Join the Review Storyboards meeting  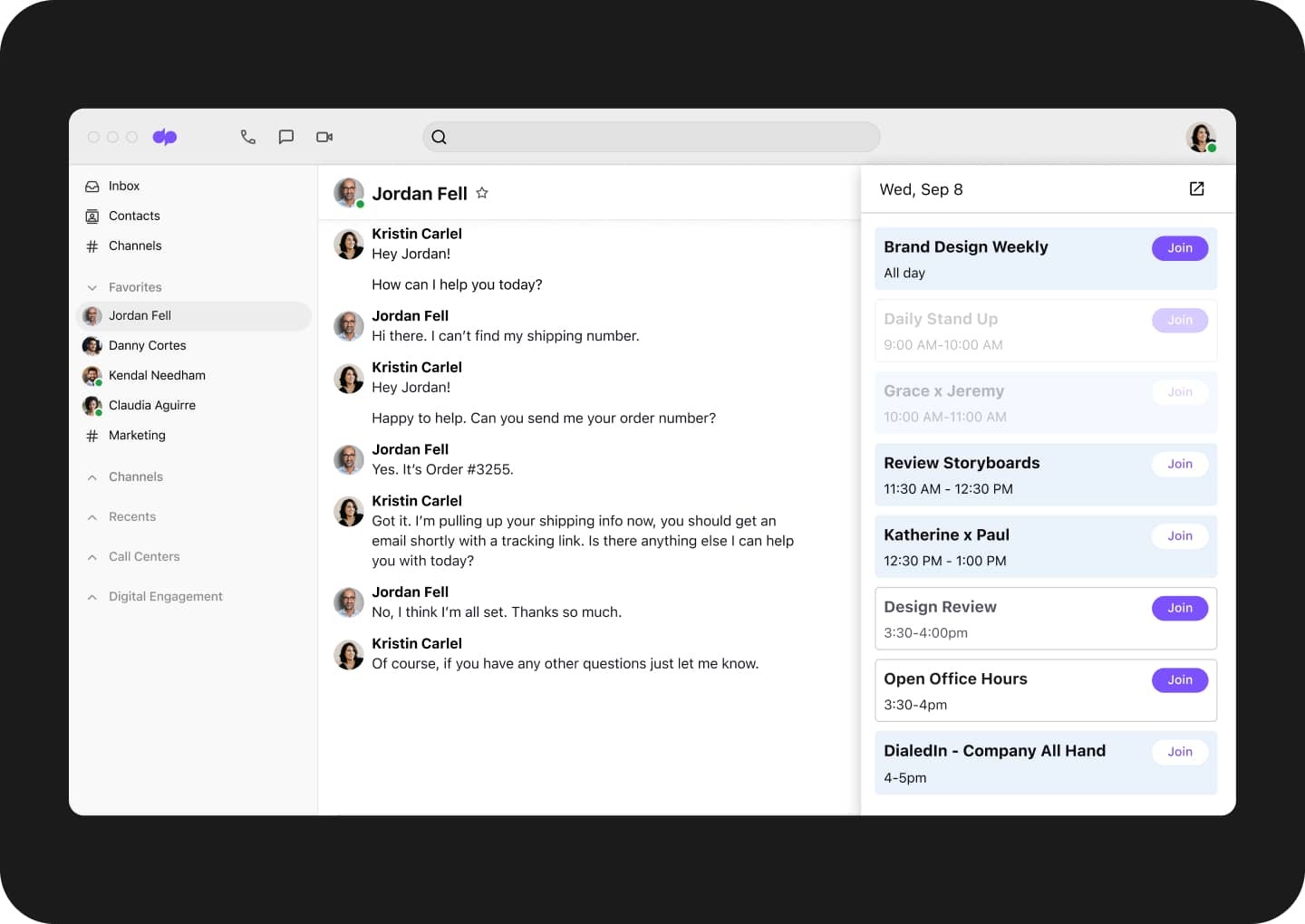click(x=1180, y=464)
